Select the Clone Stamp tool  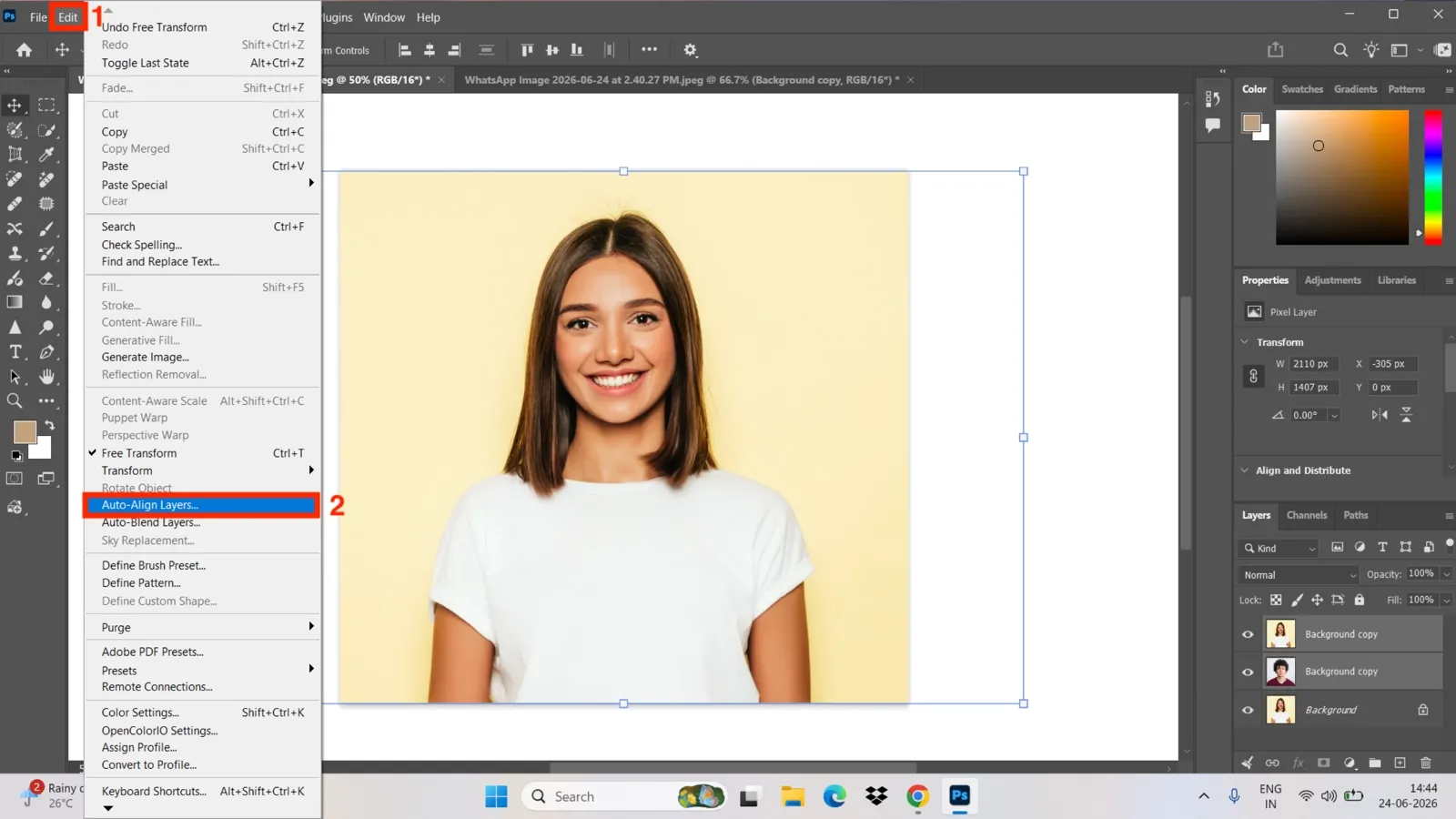point(15,253)
